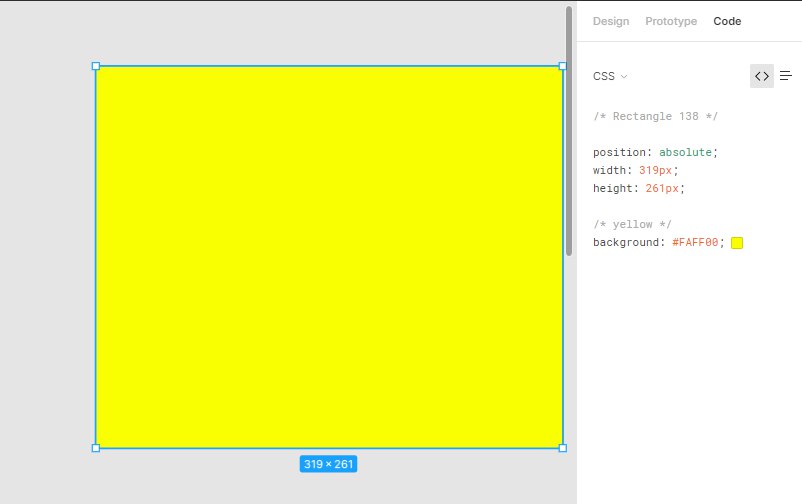Viewport: 802px width, 504px height.
Task: Select the code view angle-brackets icon
Action: (762, 76)
